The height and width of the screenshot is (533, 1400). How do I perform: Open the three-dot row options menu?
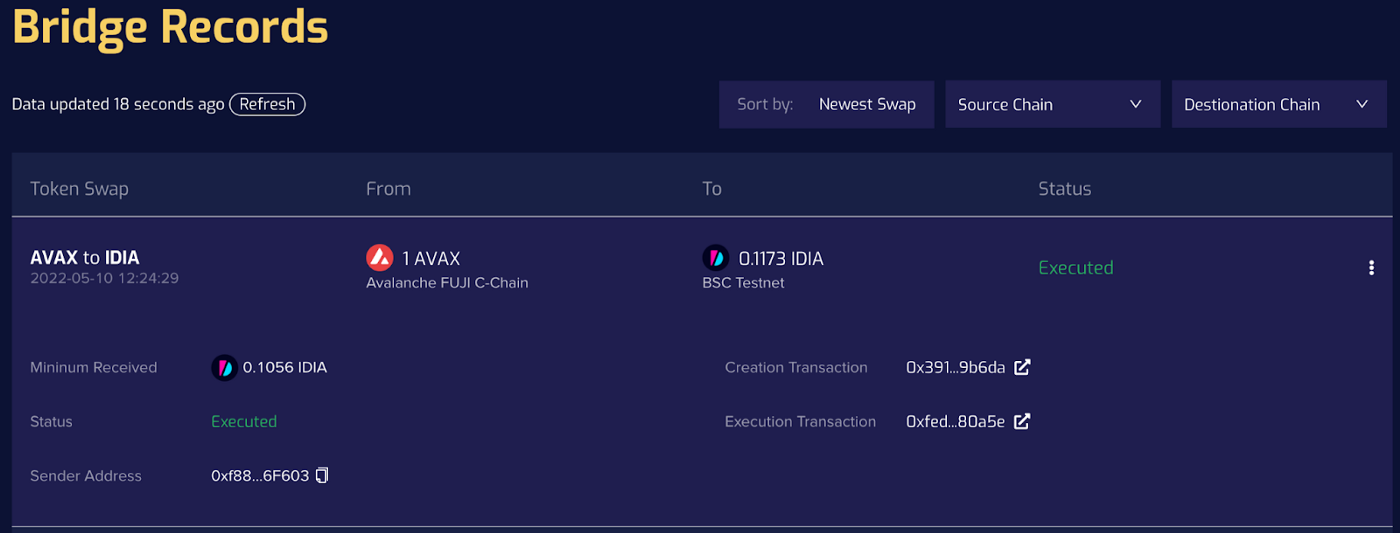pyautogui.click(x=1371, y=267)
